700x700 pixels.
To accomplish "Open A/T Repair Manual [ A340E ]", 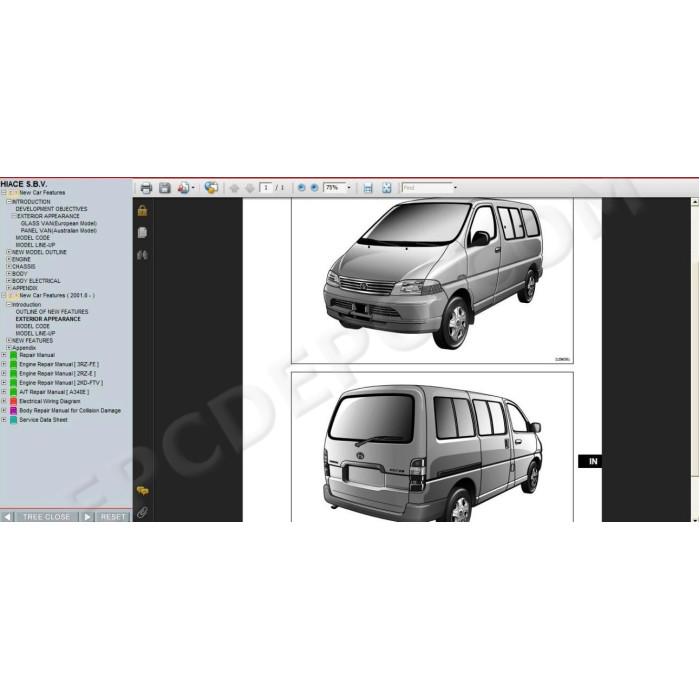I will tap(54, 392).
